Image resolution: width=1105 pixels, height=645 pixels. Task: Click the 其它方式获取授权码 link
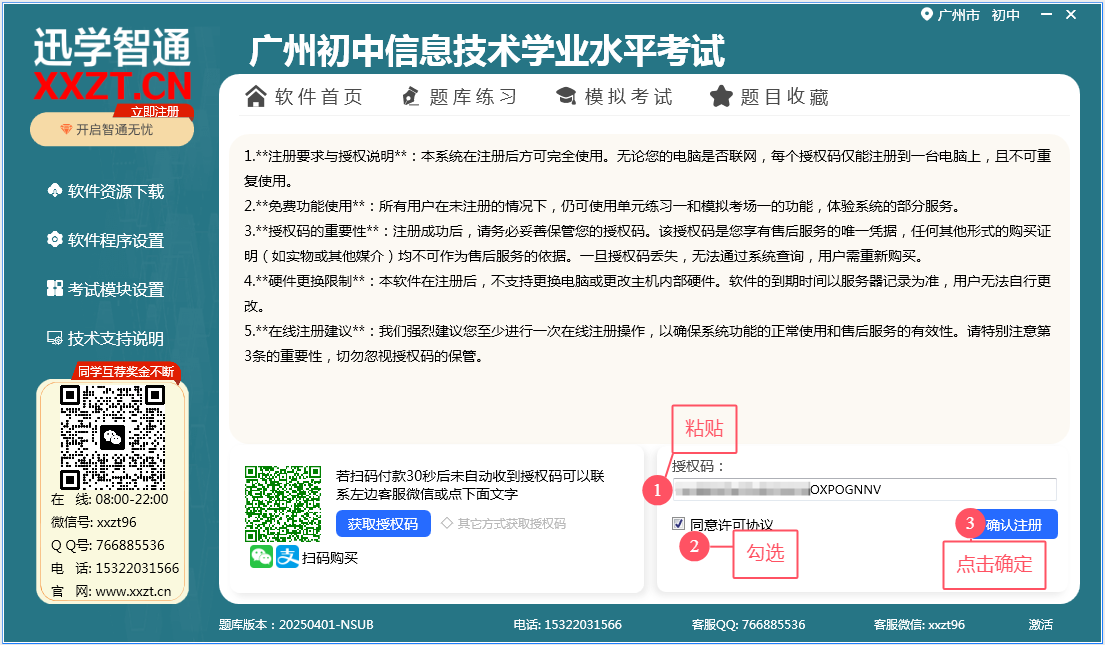[x=512, y=524]
